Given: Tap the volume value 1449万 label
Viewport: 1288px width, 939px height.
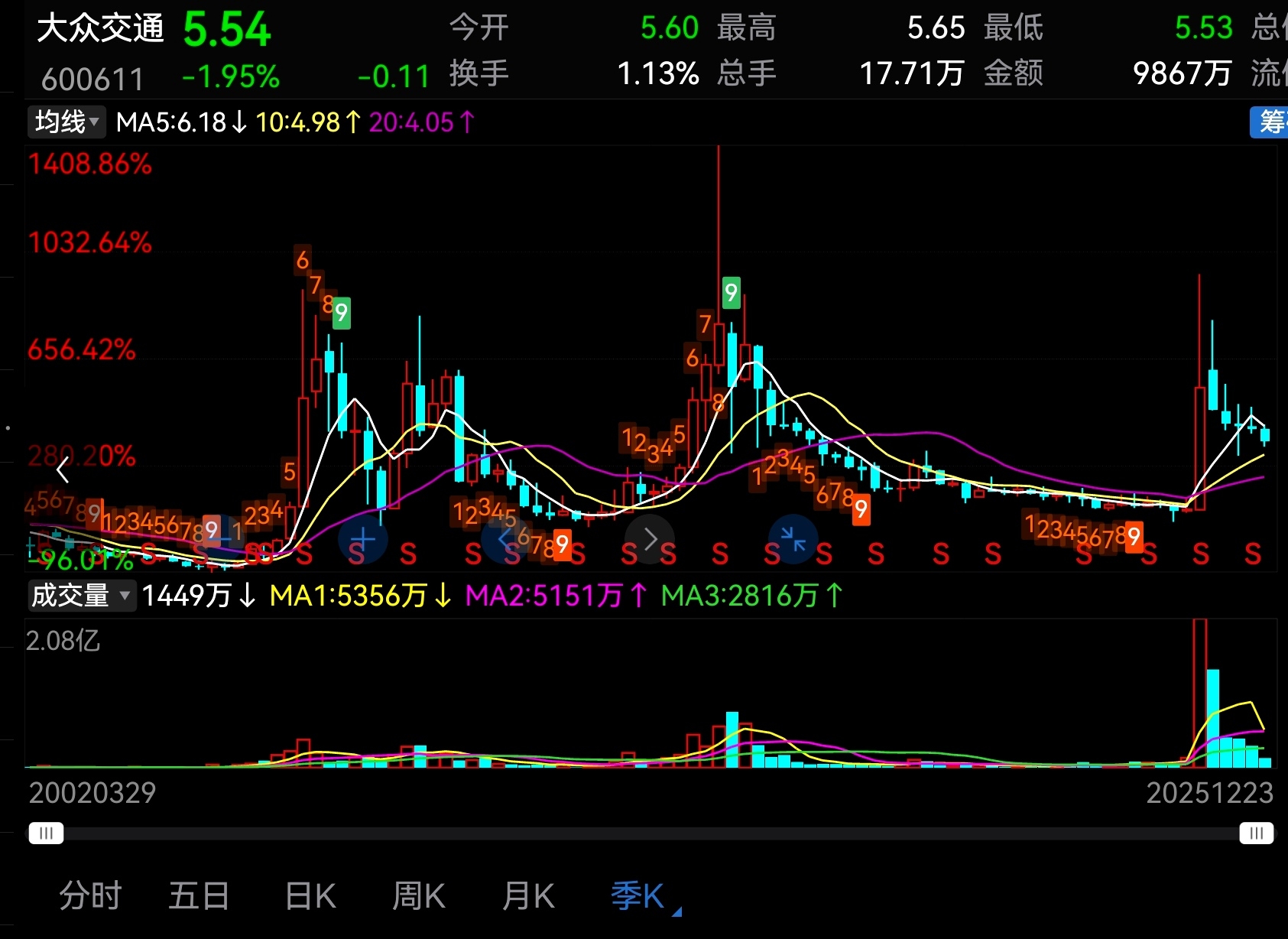Looking at the screenshot, I should tap(199, 596).
